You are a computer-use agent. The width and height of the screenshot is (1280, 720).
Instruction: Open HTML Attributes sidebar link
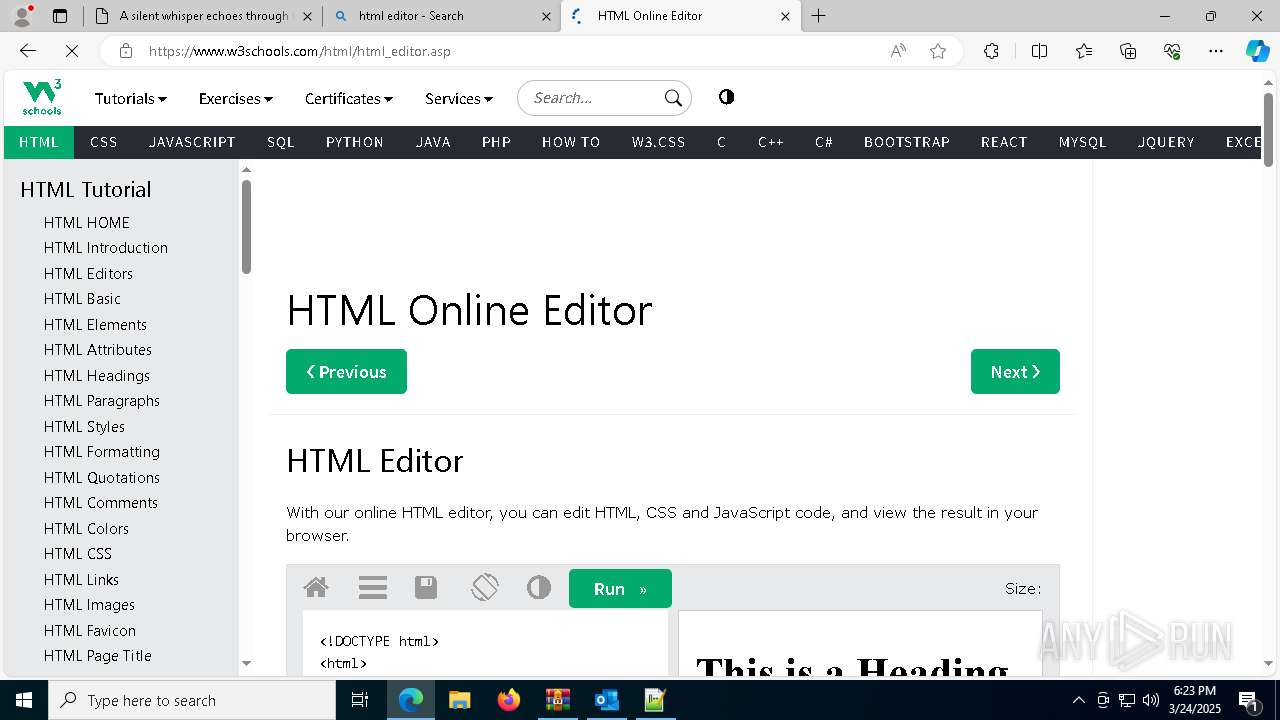pyautogui.click(x=98, y=350)
